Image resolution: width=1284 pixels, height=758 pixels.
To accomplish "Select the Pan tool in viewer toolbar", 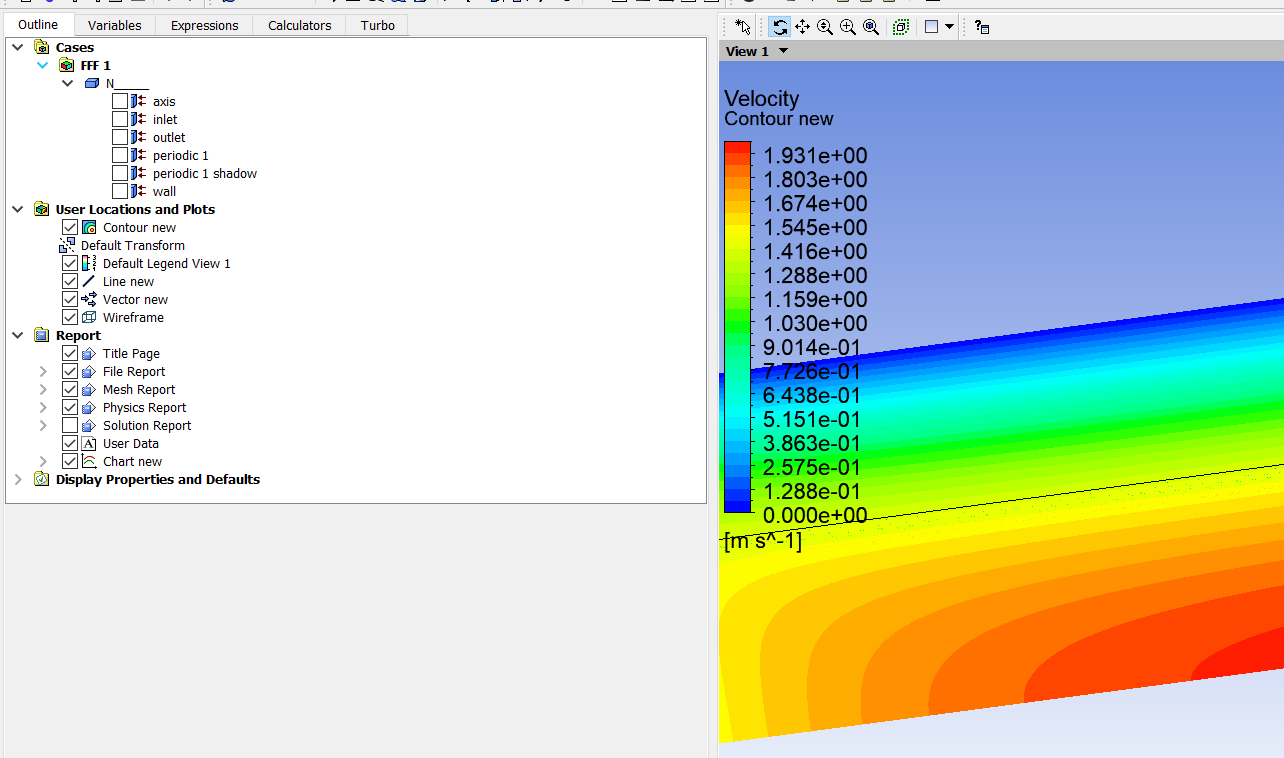I will [x=803, y=27].
